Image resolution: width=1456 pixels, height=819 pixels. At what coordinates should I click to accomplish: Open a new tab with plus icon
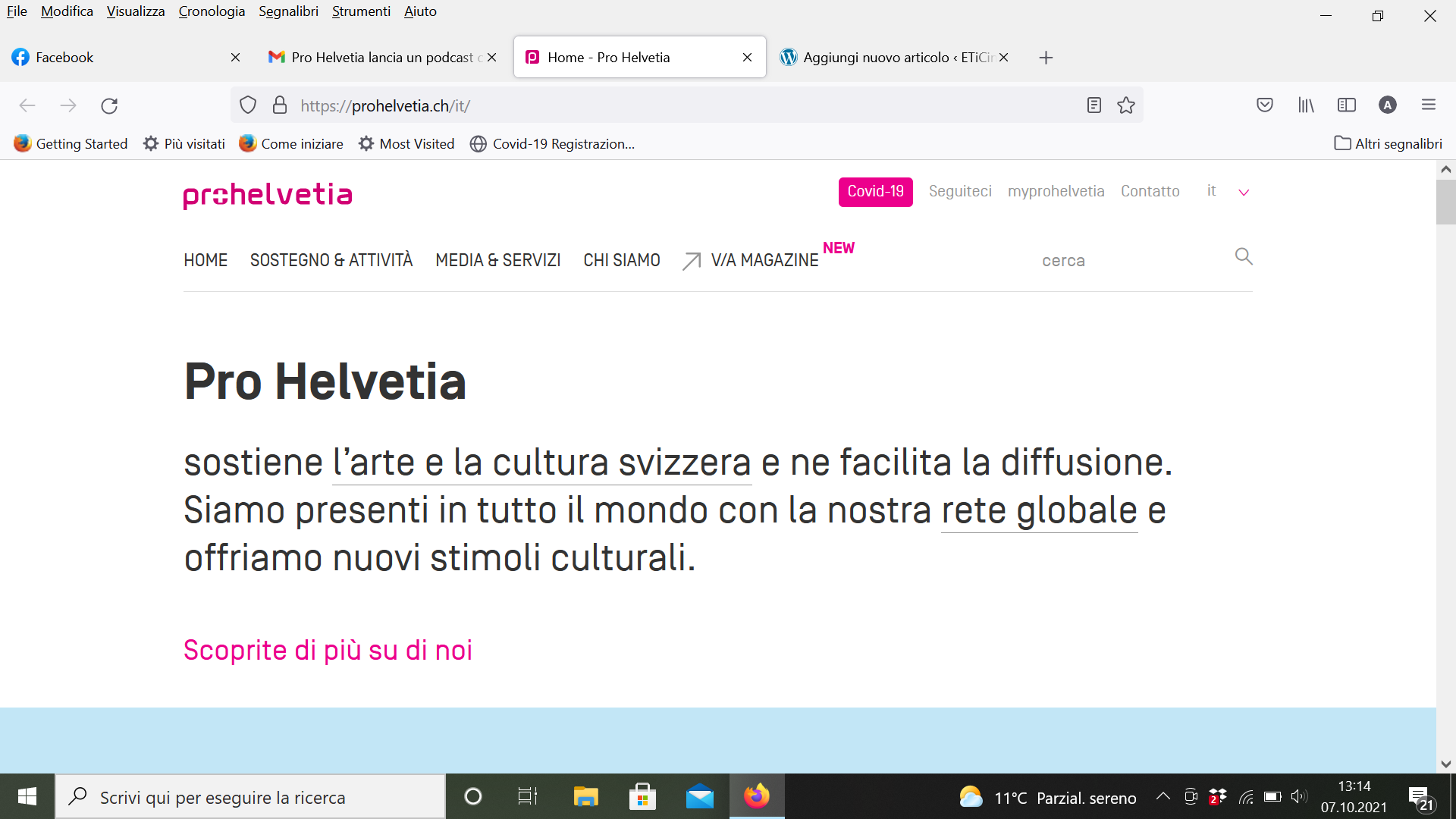pyautogui.click(x=1046, y=58)
